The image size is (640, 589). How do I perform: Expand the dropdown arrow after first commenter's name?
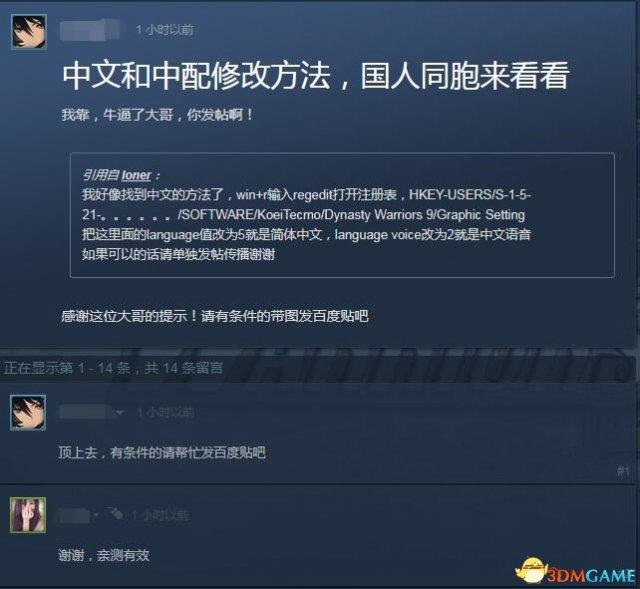[x=120, y=413]
